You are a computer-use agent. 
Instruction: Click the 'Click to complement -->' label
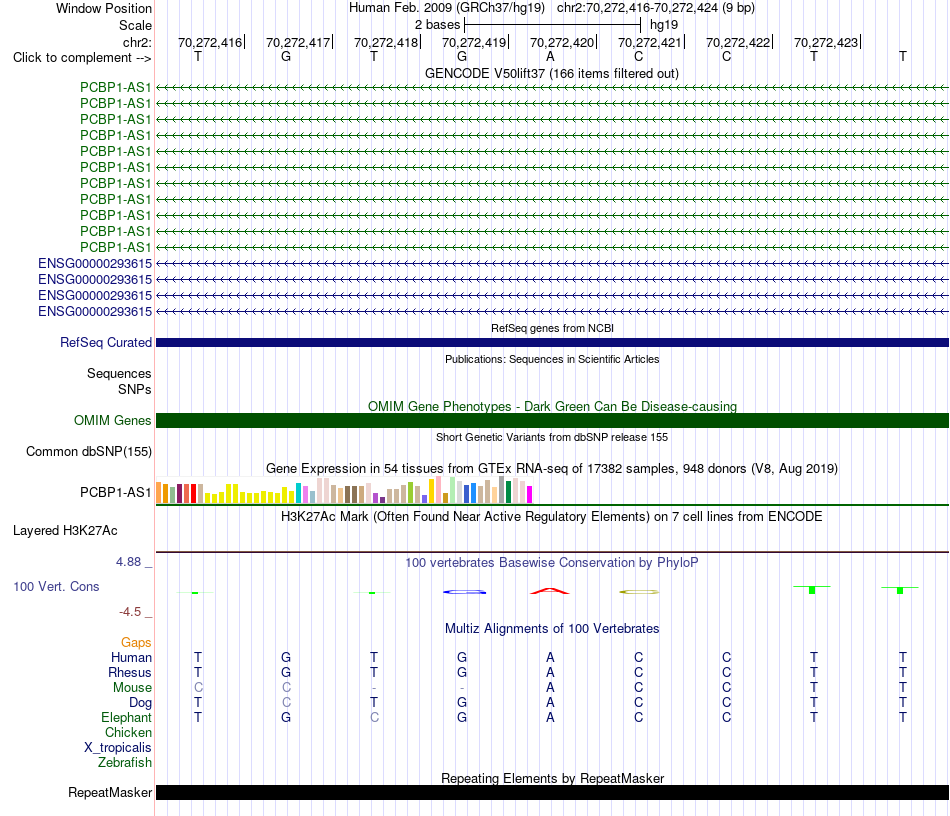point(82,58)
